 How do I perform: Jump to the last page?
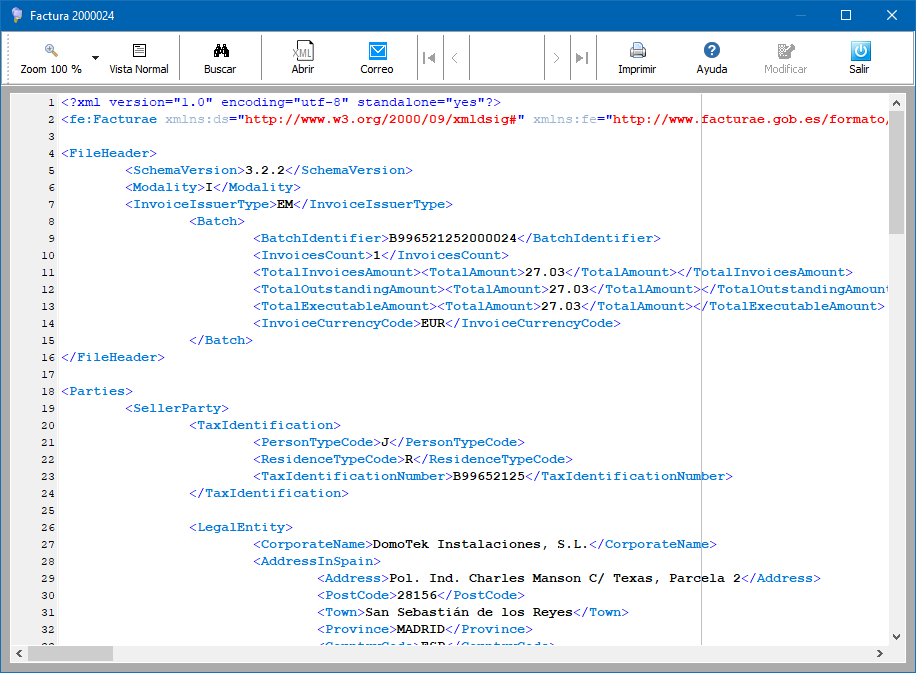point(581,58)
